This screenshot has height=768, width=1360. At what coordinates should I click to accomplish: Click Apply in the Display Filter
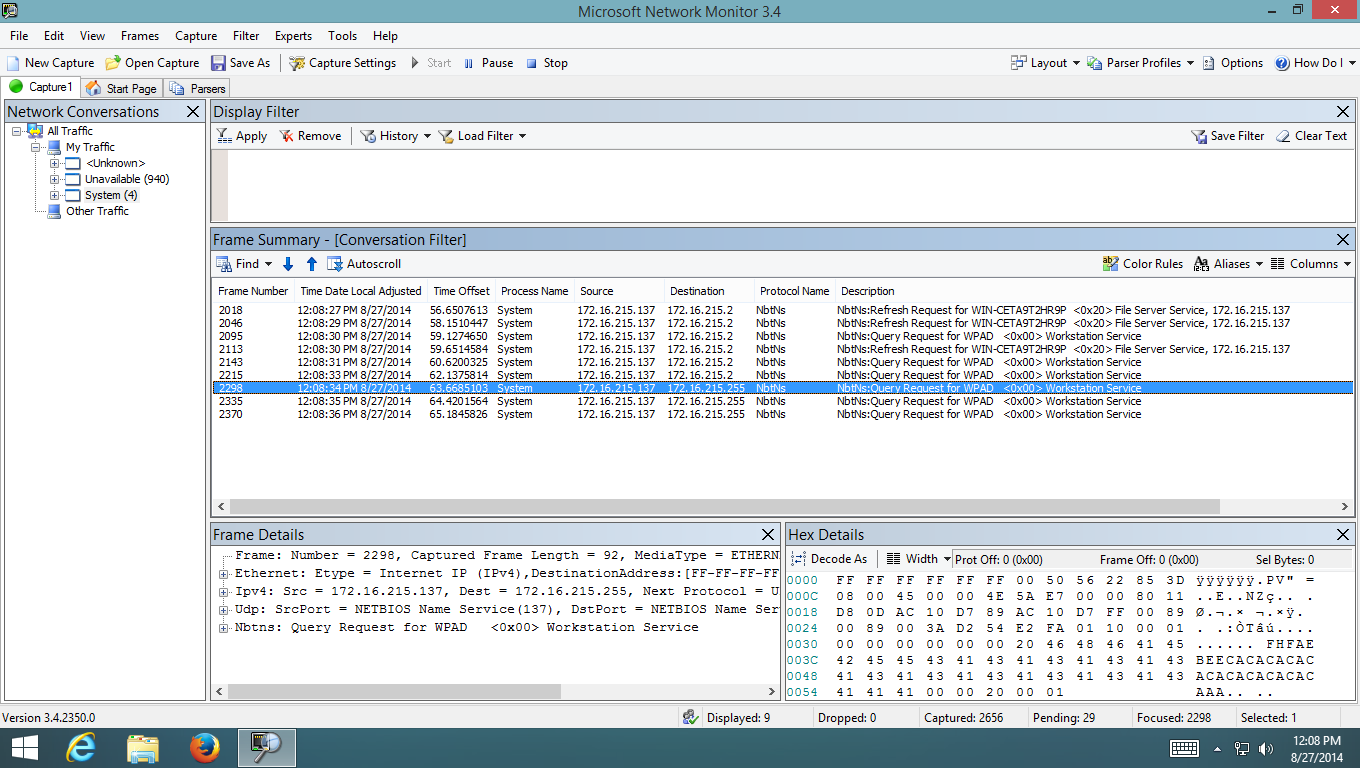242,136
